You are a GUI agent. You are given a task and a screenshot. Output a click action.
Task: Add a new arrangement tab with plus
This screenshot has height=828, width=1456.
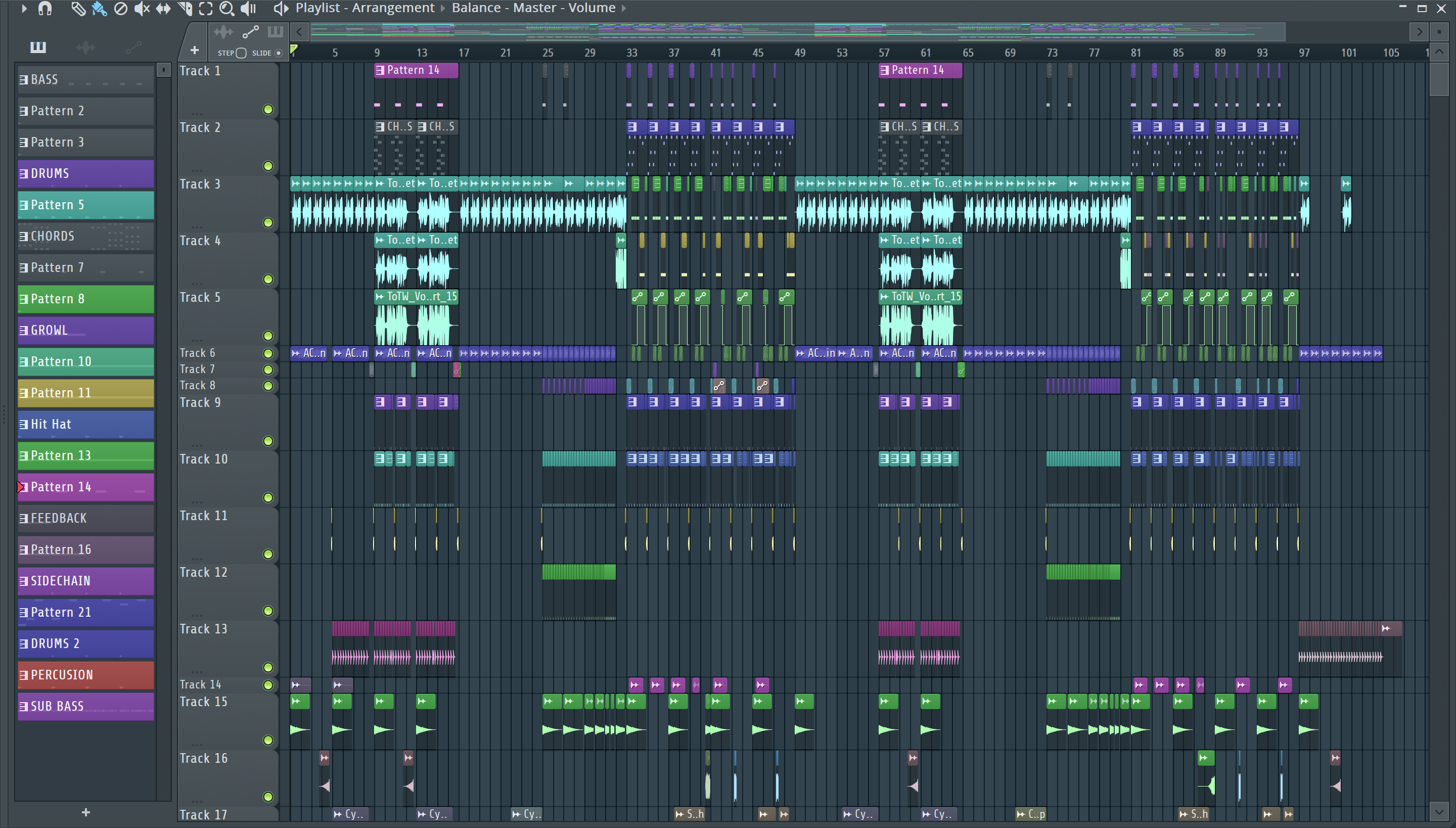click(x=195, y=51)
